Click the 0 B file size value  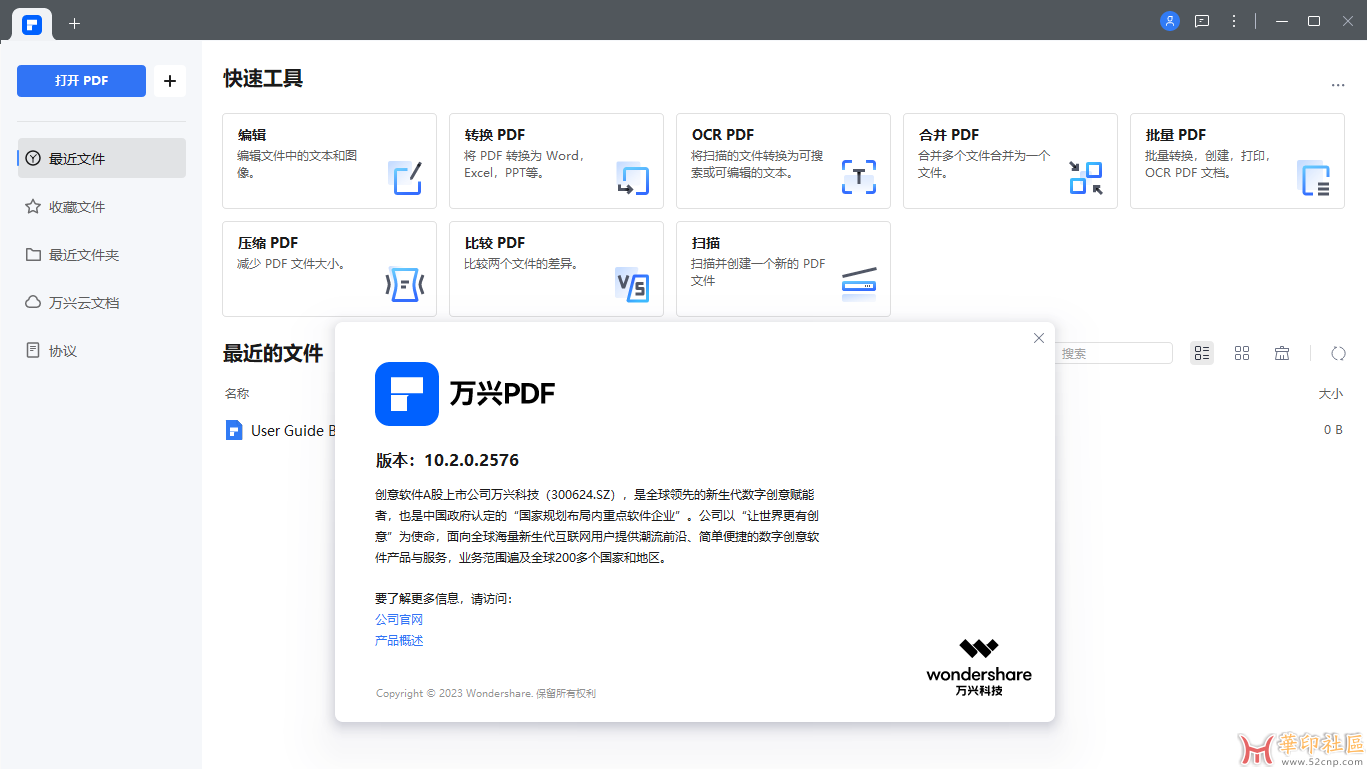1333,430
